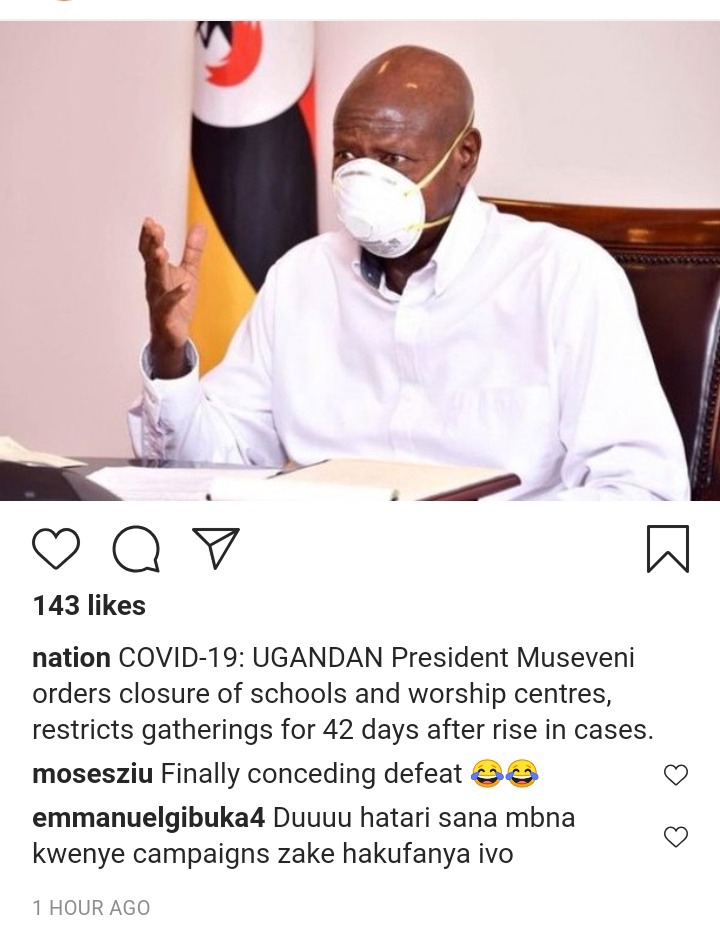Tap the white face mask in the photo
Image resolution: width=720 pixels, height=950 pixels.
381,203
